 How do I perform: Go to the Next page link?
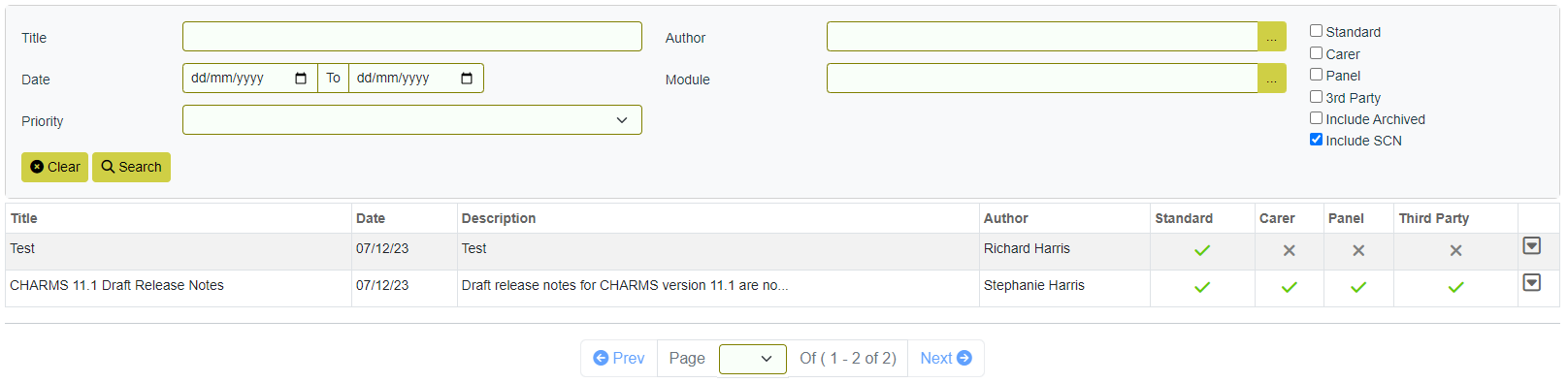tap(946, 358)
